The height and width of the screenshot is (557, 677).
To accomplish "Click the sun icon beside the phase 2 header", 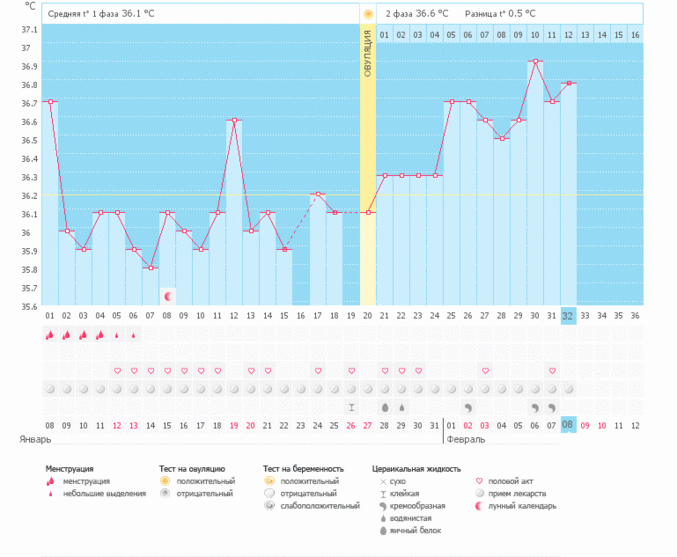I will [x=368, y=15].
